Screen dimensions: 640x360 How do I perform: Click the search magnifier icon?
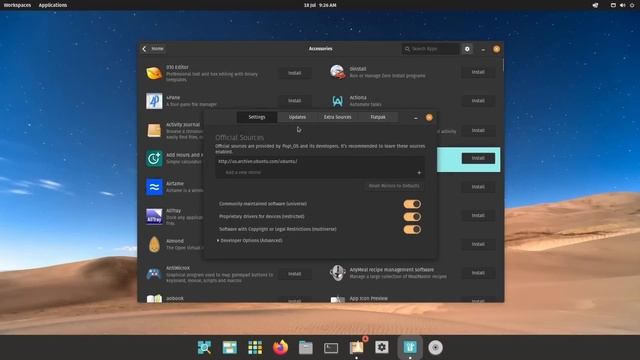407,49
